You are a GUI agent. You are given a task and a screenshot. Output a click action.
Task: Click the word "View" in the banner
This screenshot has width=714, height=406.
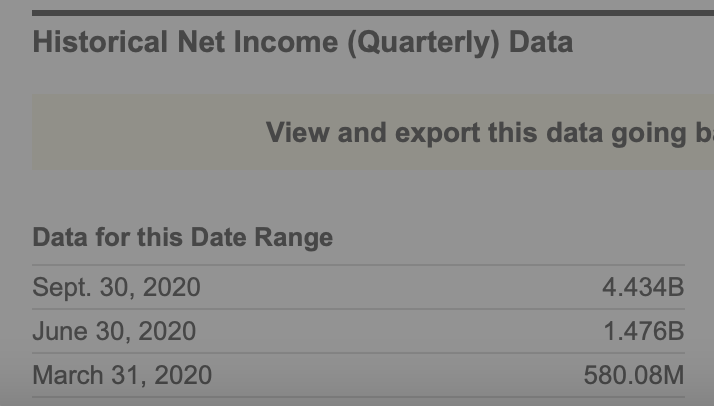point(298,133)
